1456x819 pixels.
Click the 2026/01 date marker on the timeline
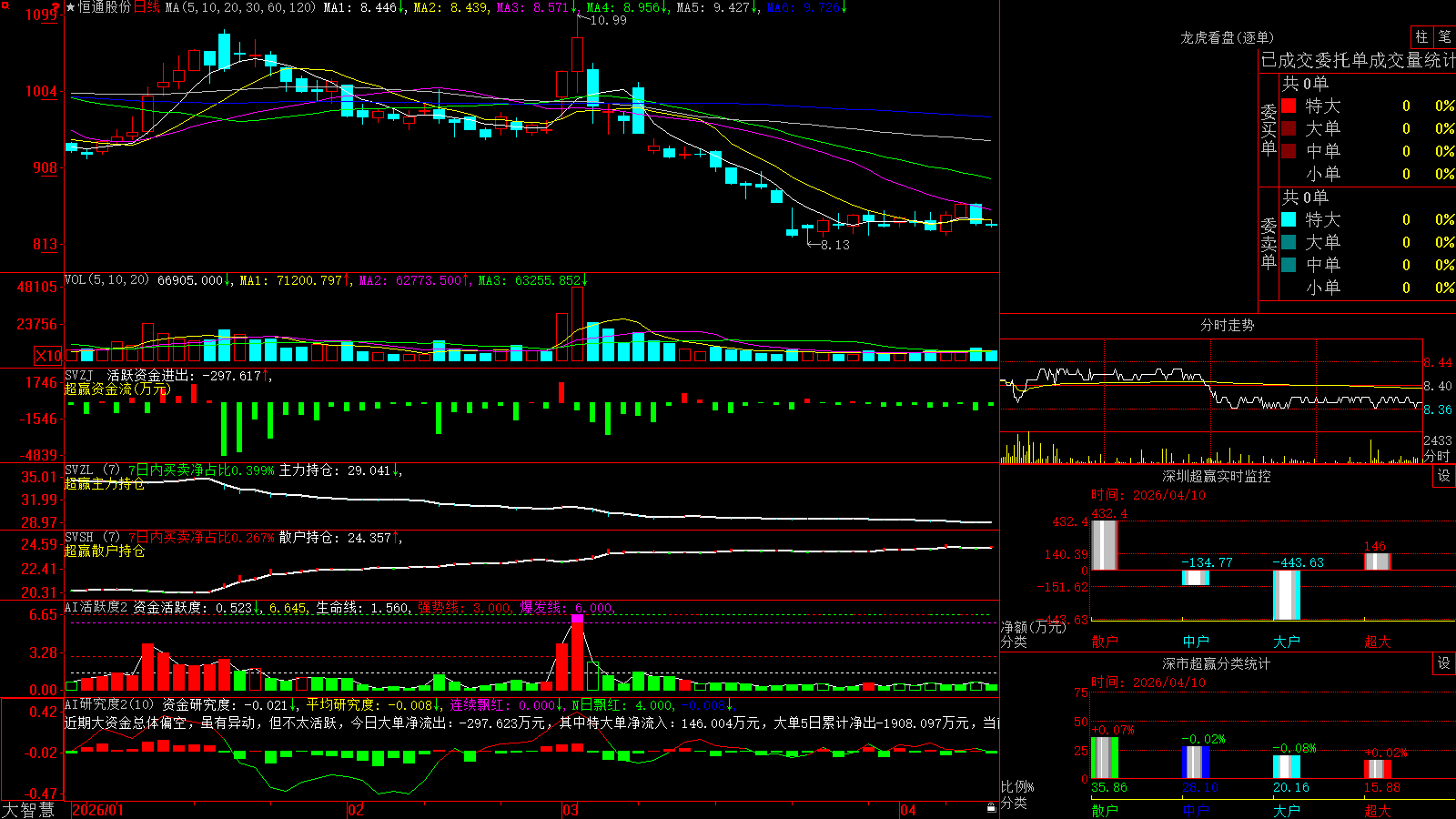pos(97,810)
